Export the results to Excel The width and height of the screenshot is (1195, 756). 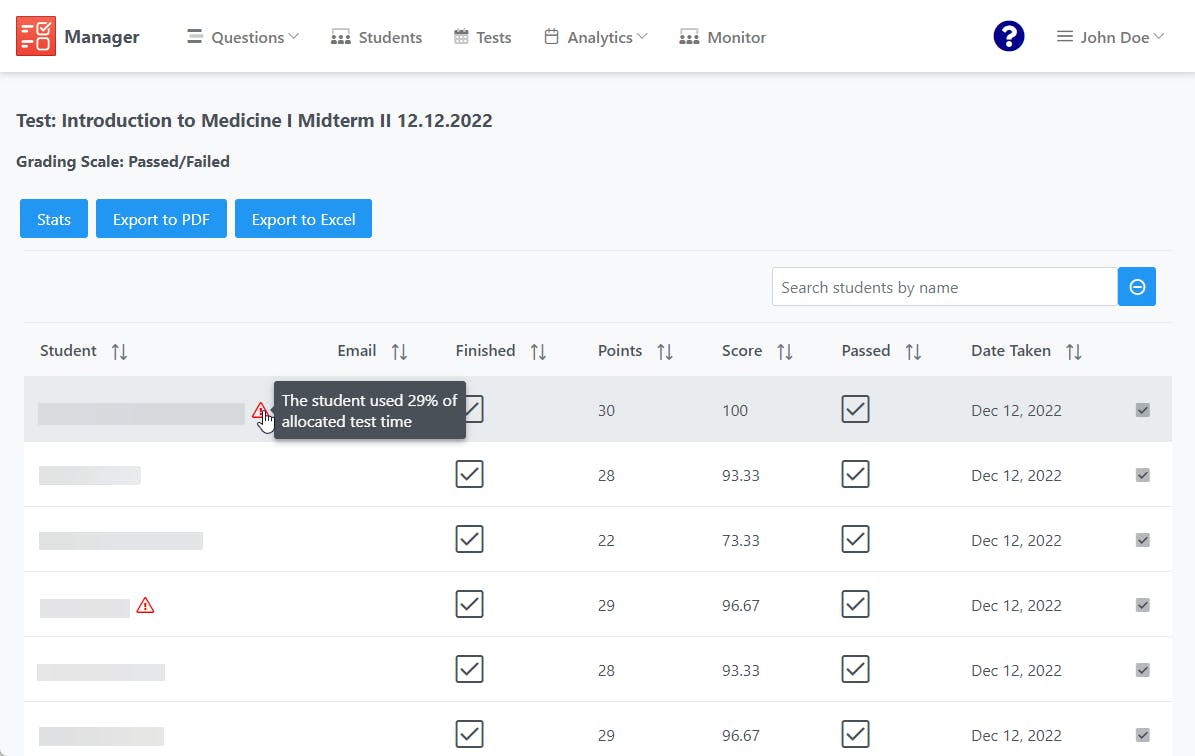(x=303, y=218)
